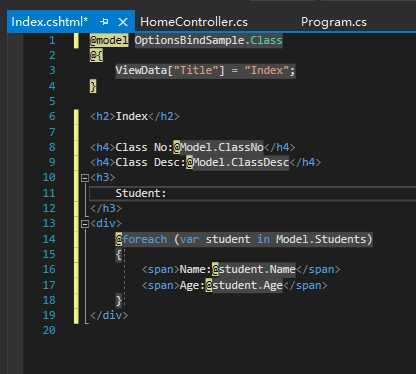
Task: Click the opening <h2> tag on line 6
Action: 103,116
